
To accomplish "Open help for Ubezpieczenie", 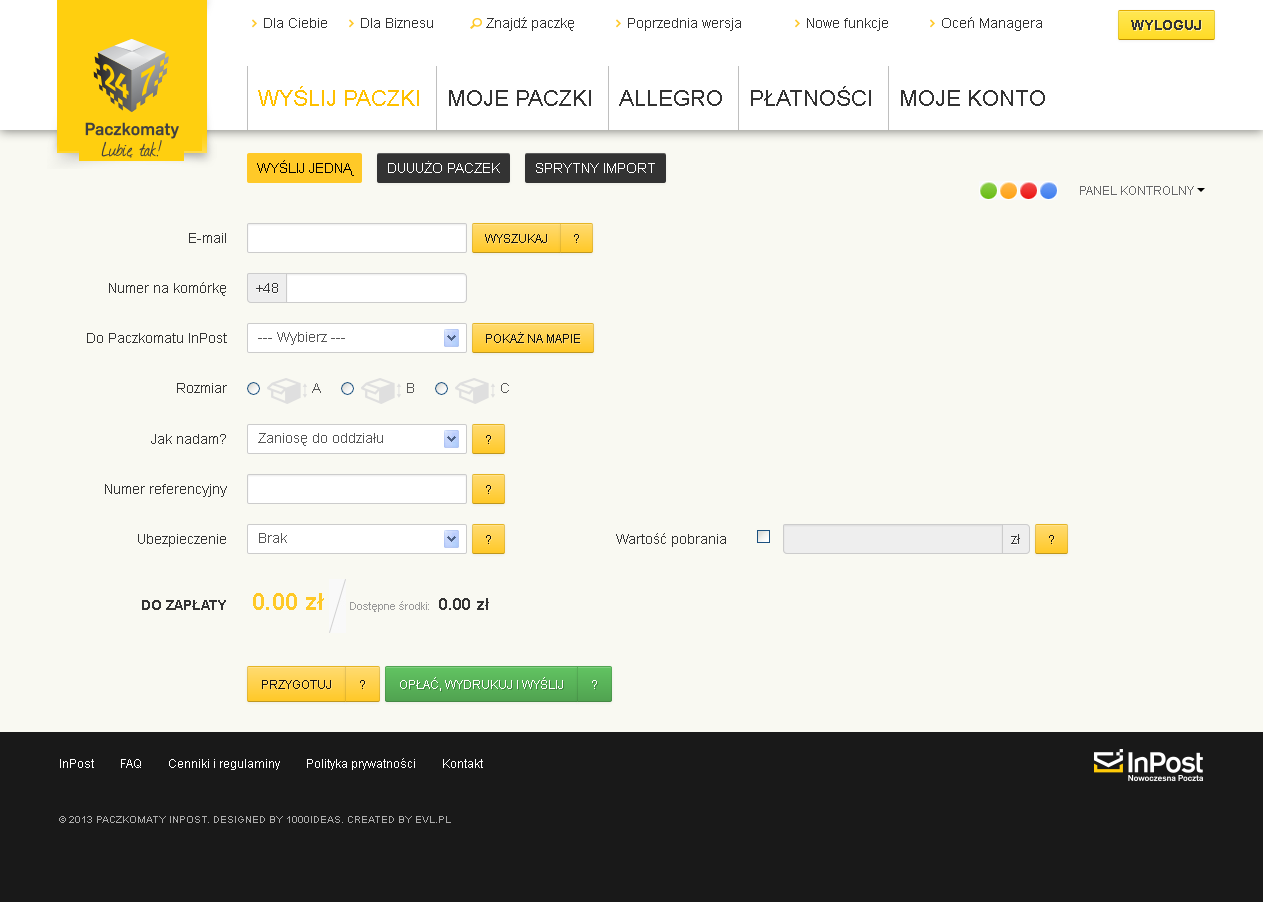I will point(488,539).
